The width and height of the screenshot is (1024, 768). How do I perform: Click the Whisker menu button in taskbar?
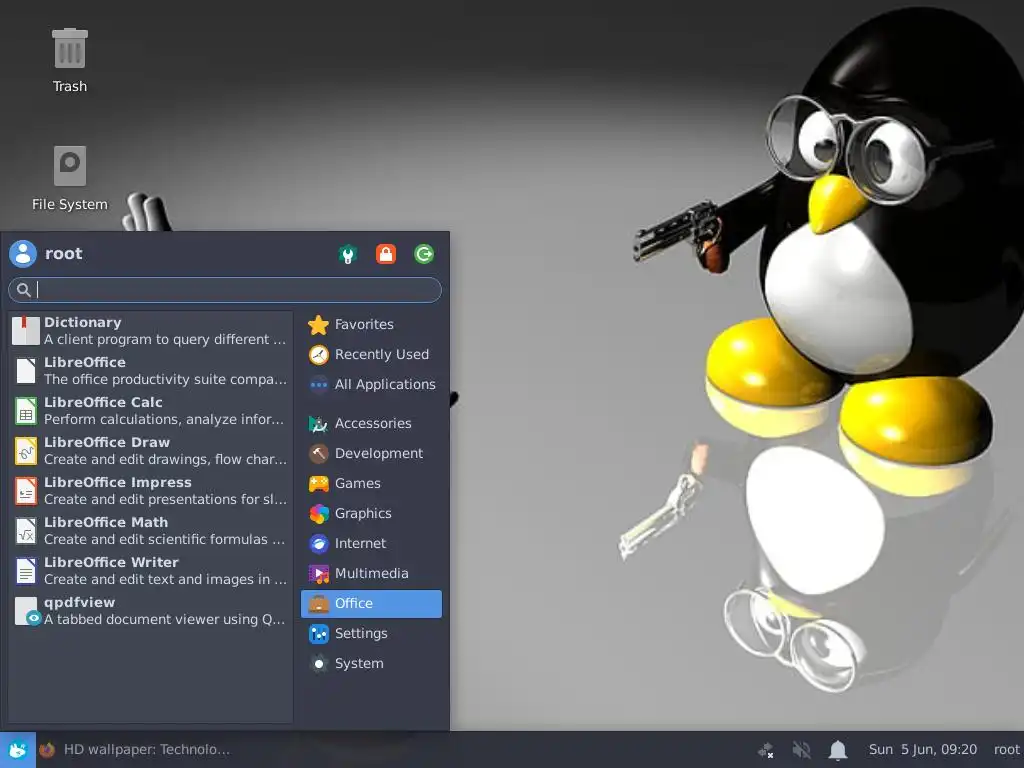18,750
